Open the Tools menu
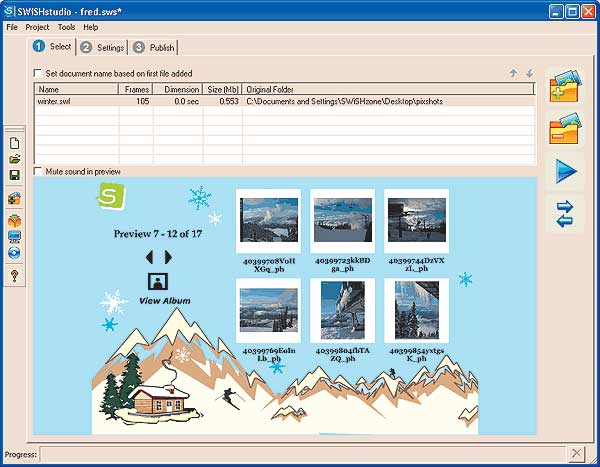The height and width of the screenshot is (467, 600). tap(66, 27)
